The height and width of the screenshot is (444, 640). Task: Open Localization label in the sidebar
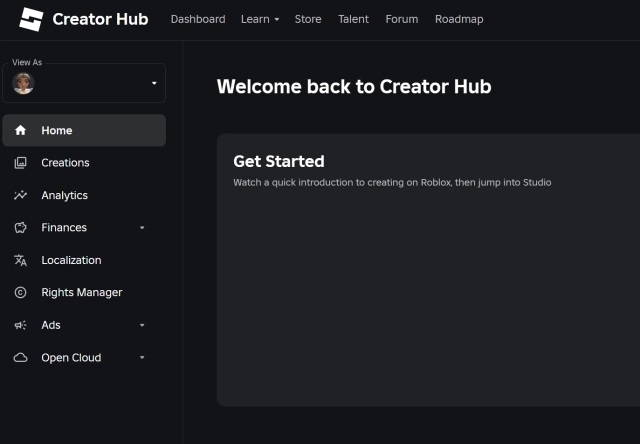click(71, 260)
